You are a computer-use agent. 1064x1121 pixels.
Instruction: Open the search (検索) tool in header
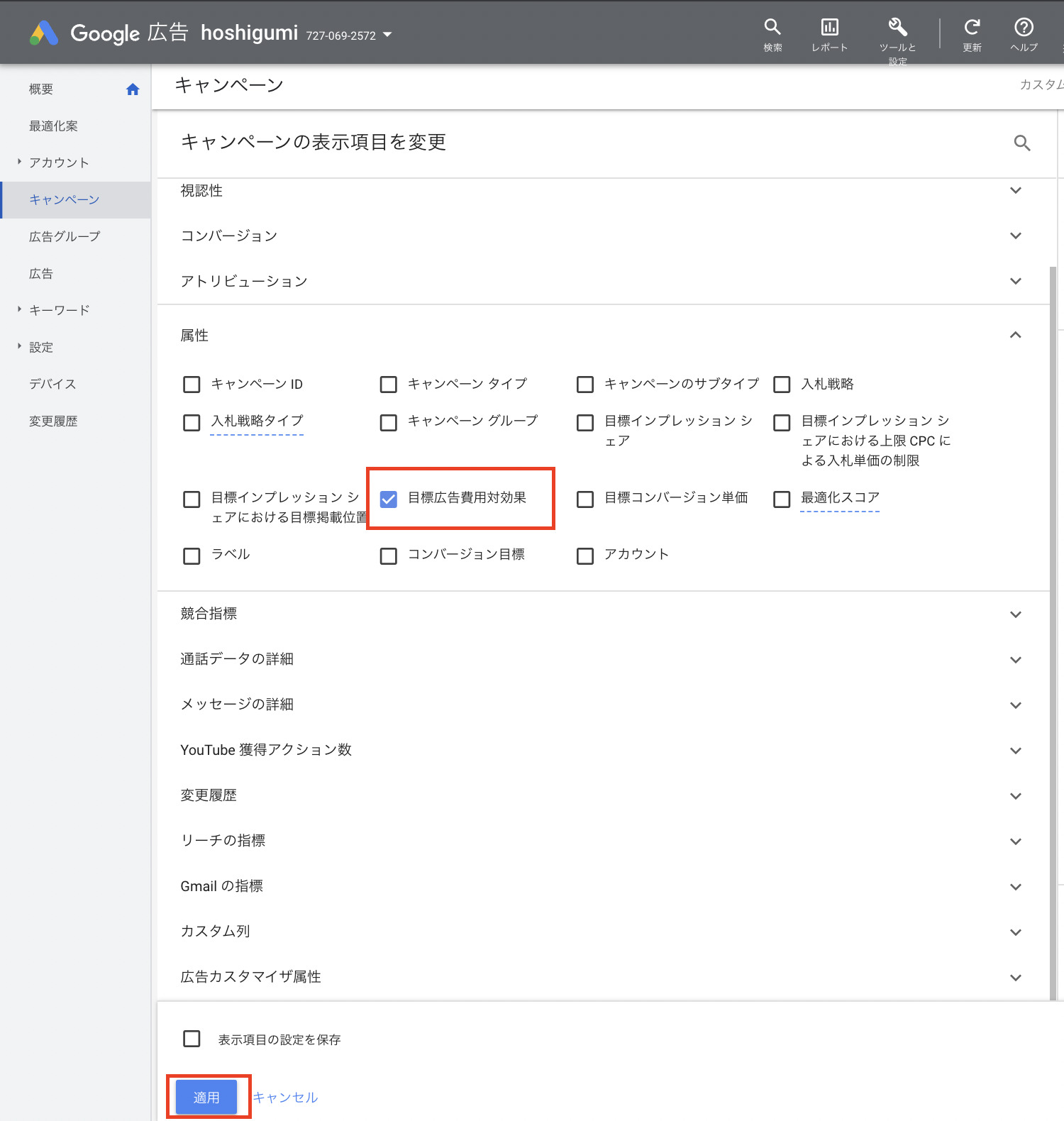pyautogui.click(x=772, y=28)
